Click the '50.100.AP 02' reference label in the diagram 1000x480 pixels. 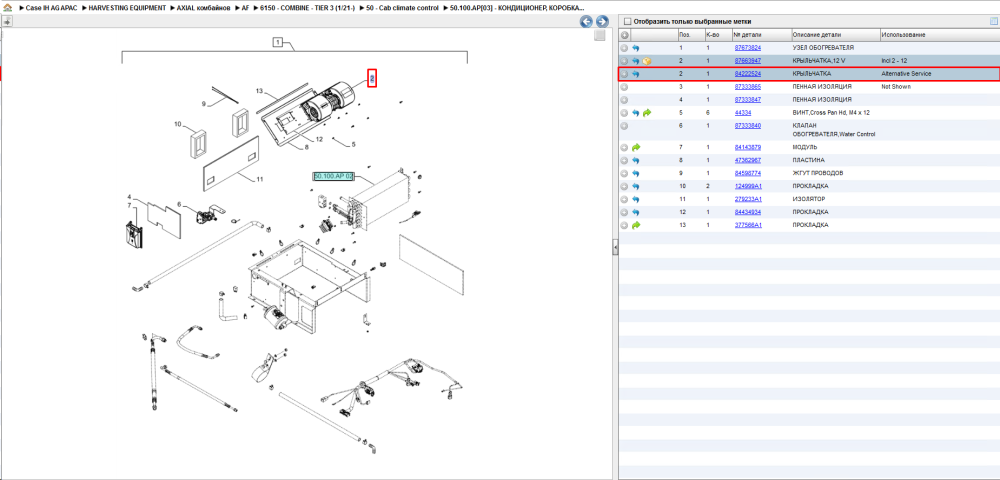pos(333,176)
